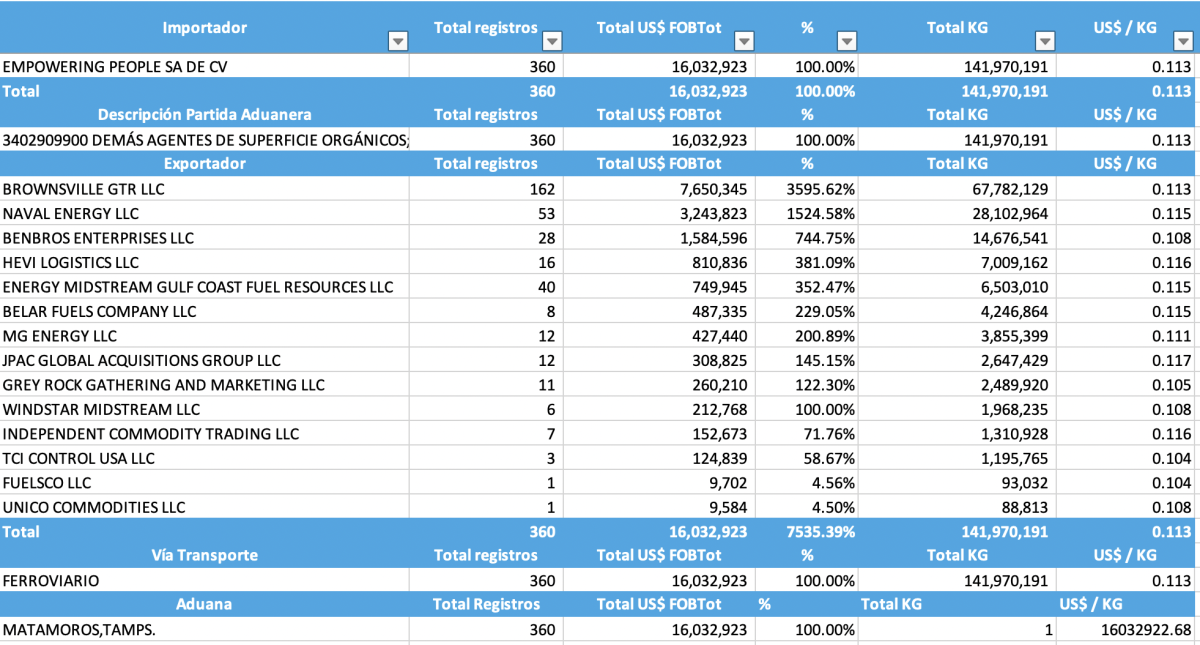Select the UNICO COMMODITIES LLC cell
This screenshot has height=645, width=1200.
(204, 508)
